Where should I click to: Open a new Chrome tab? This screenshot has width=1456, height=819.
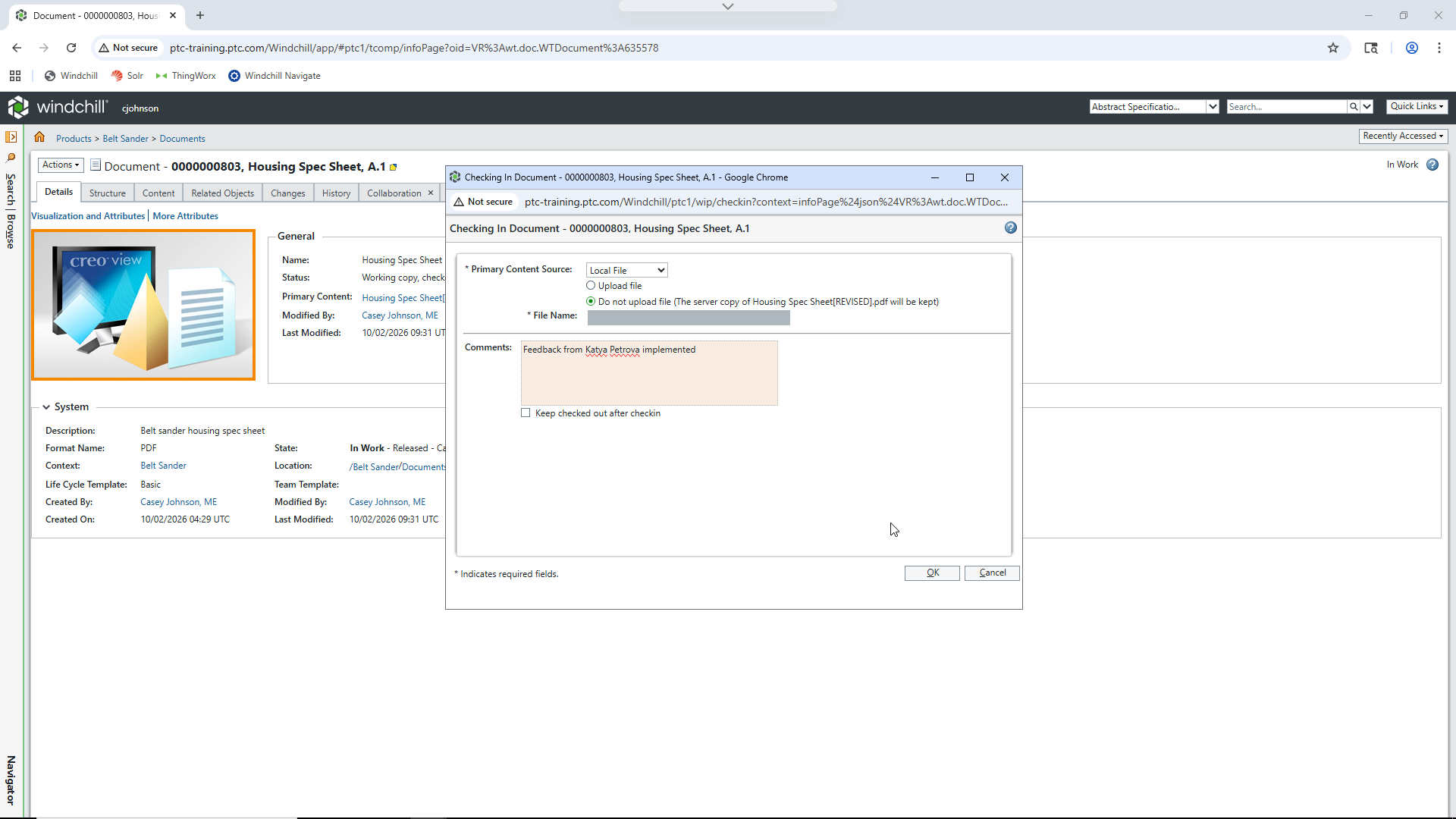pyautogui.click(x=200, y=15)
